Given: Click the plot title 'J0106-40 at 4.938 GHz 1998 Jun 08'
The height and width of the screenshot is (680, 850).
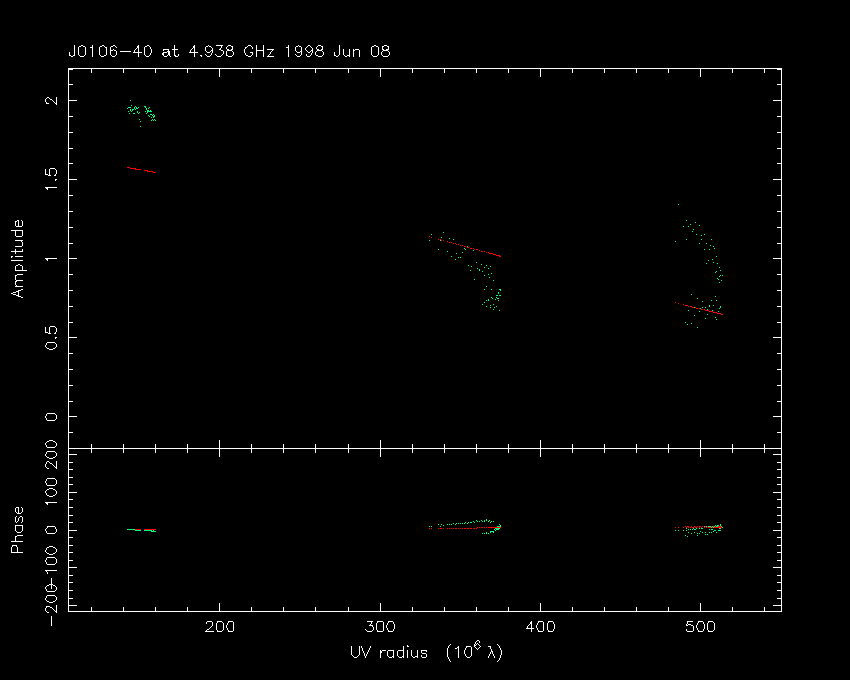Looking at the screenshot, I should coord(229,52).
